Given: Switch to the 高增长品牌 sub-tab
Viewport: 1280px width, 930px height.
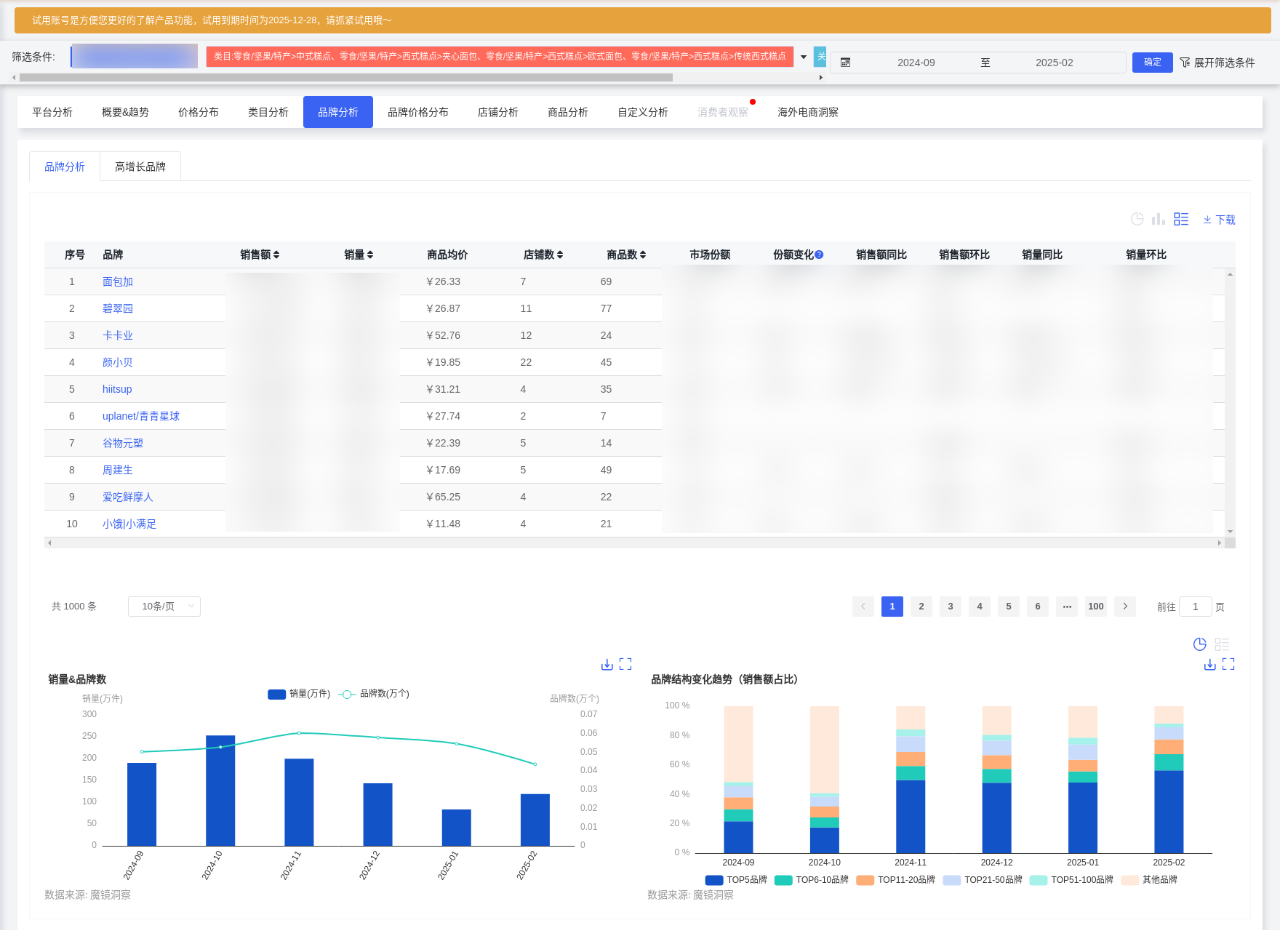Looking at the screenshot, I should (140, 167).
